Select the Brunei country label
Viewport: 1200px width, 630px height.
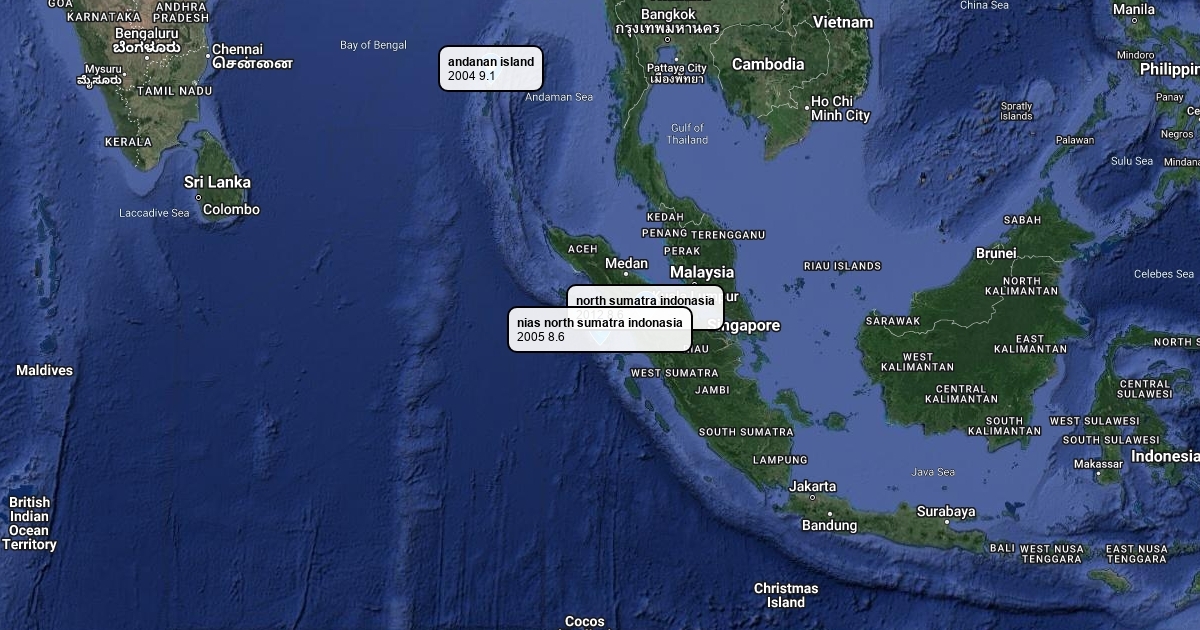996,253
